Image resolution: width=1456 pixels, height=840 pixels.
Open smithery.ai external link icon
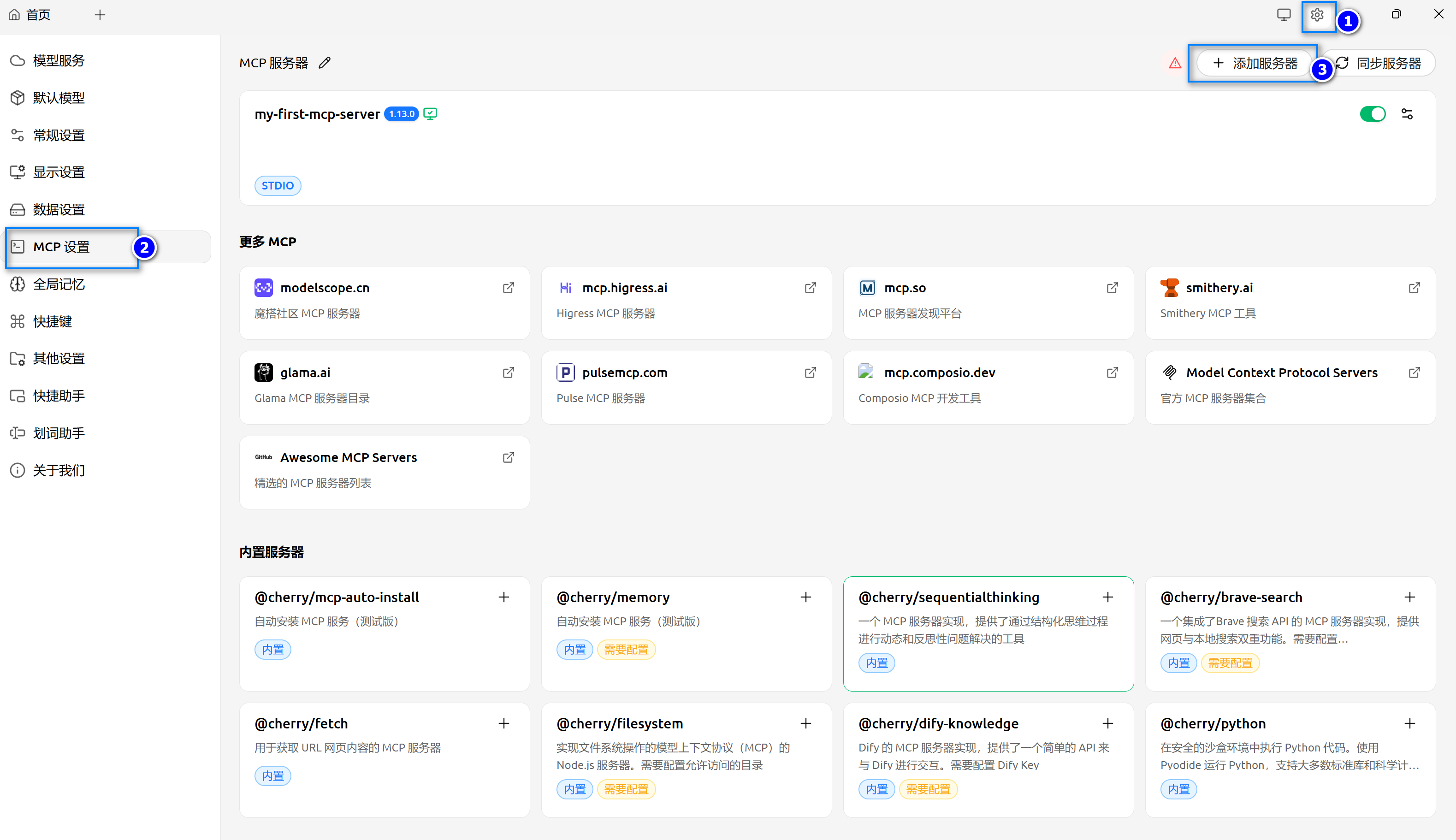click(x=1415, y=288)
